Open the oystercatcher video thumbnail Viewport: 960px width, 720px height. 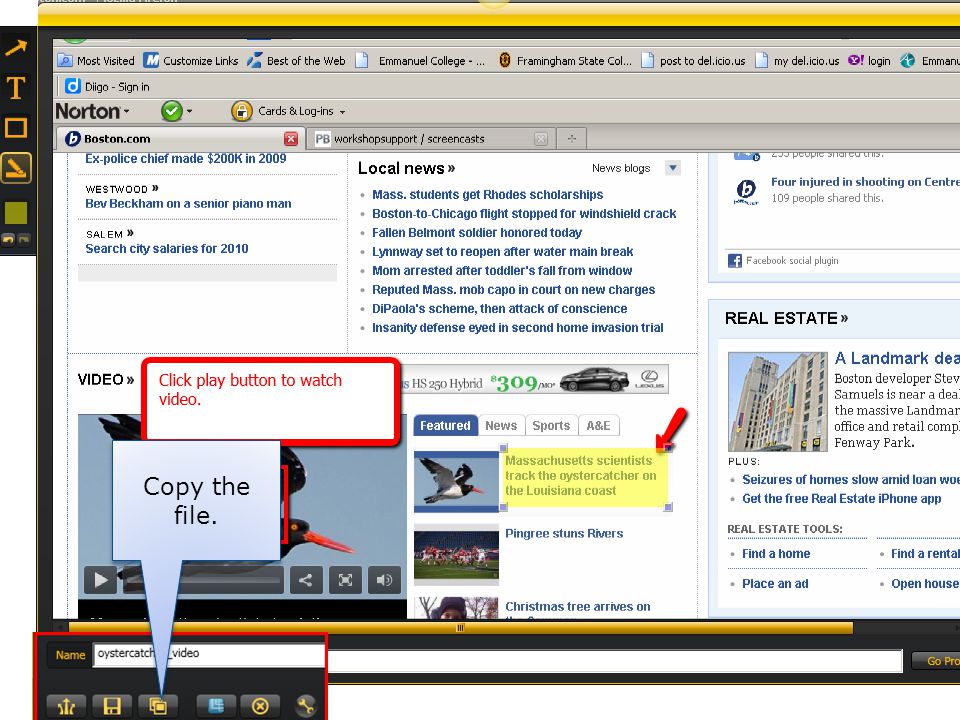(x=457, y=481)
